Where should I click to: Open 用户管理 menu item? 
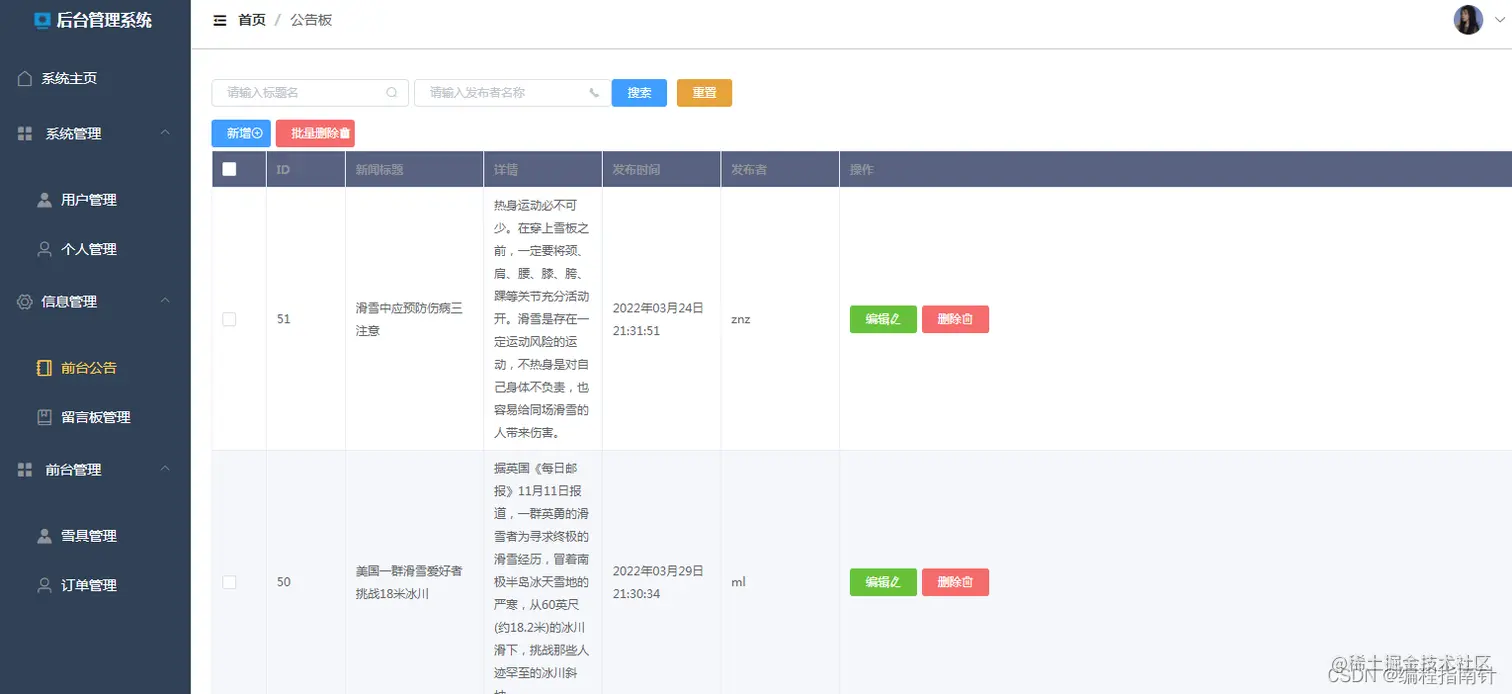95,200
